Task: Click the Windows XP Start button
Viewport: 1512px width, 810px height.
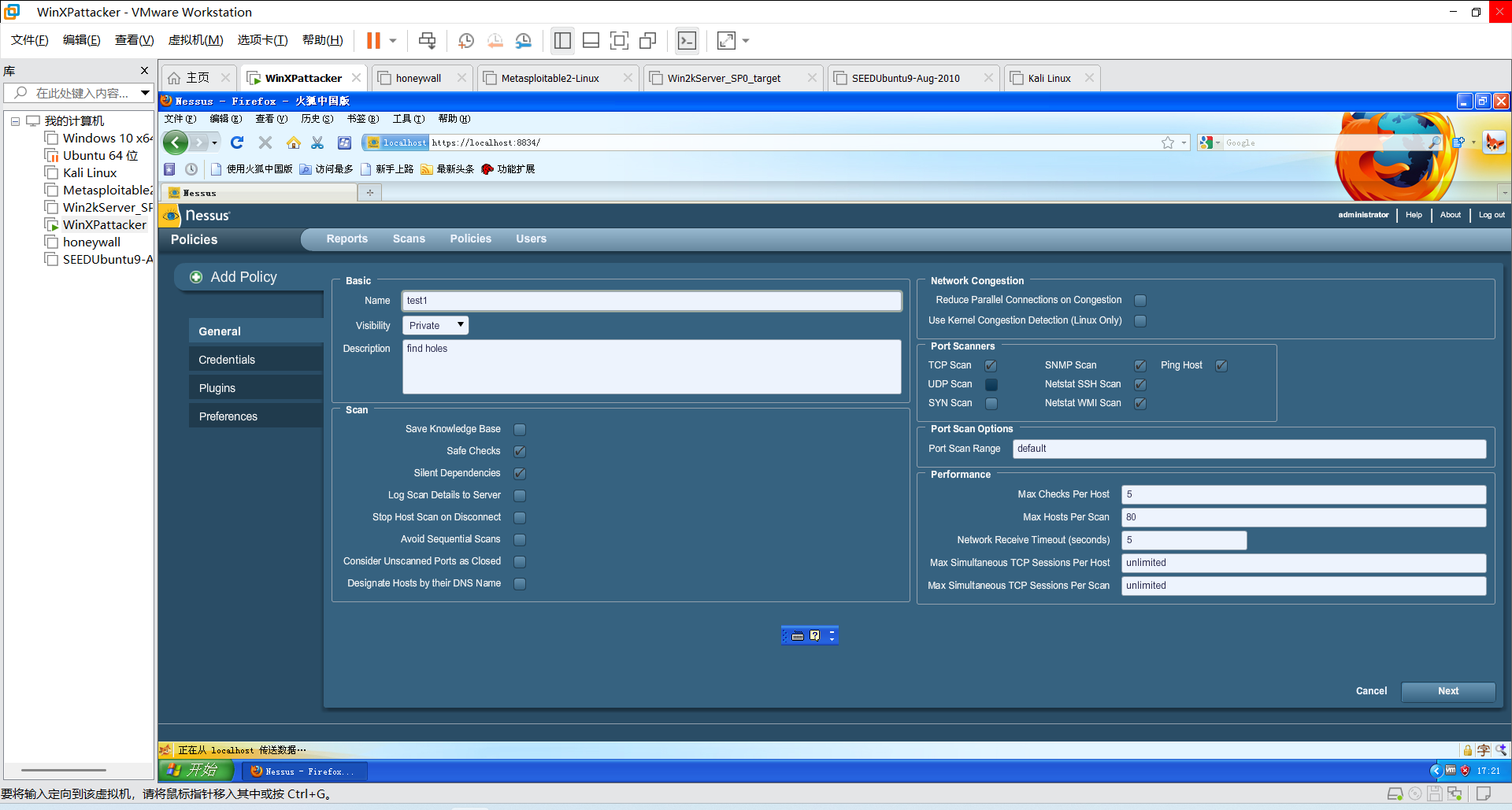Action: (x=196, y=771)
